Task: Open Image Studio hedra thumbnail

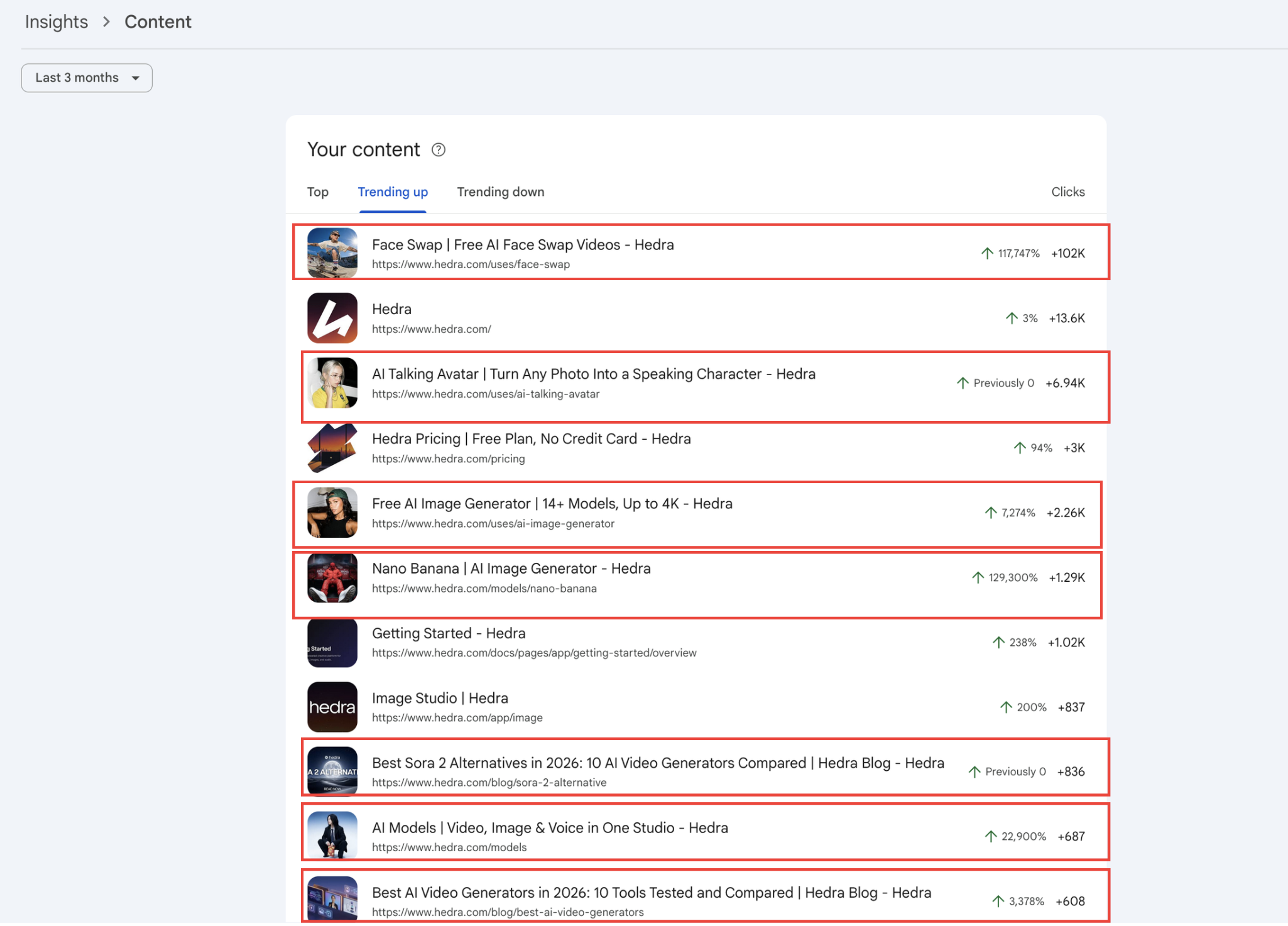Action: pyautogui.click(x=332, y=707)
